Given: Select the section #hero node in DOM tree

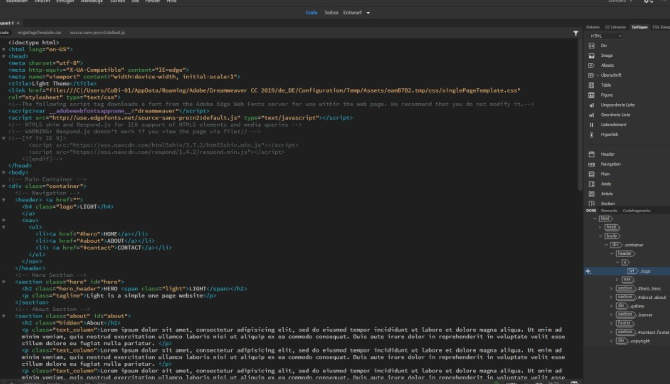Looking at the screenshot, I should (638, 289).
